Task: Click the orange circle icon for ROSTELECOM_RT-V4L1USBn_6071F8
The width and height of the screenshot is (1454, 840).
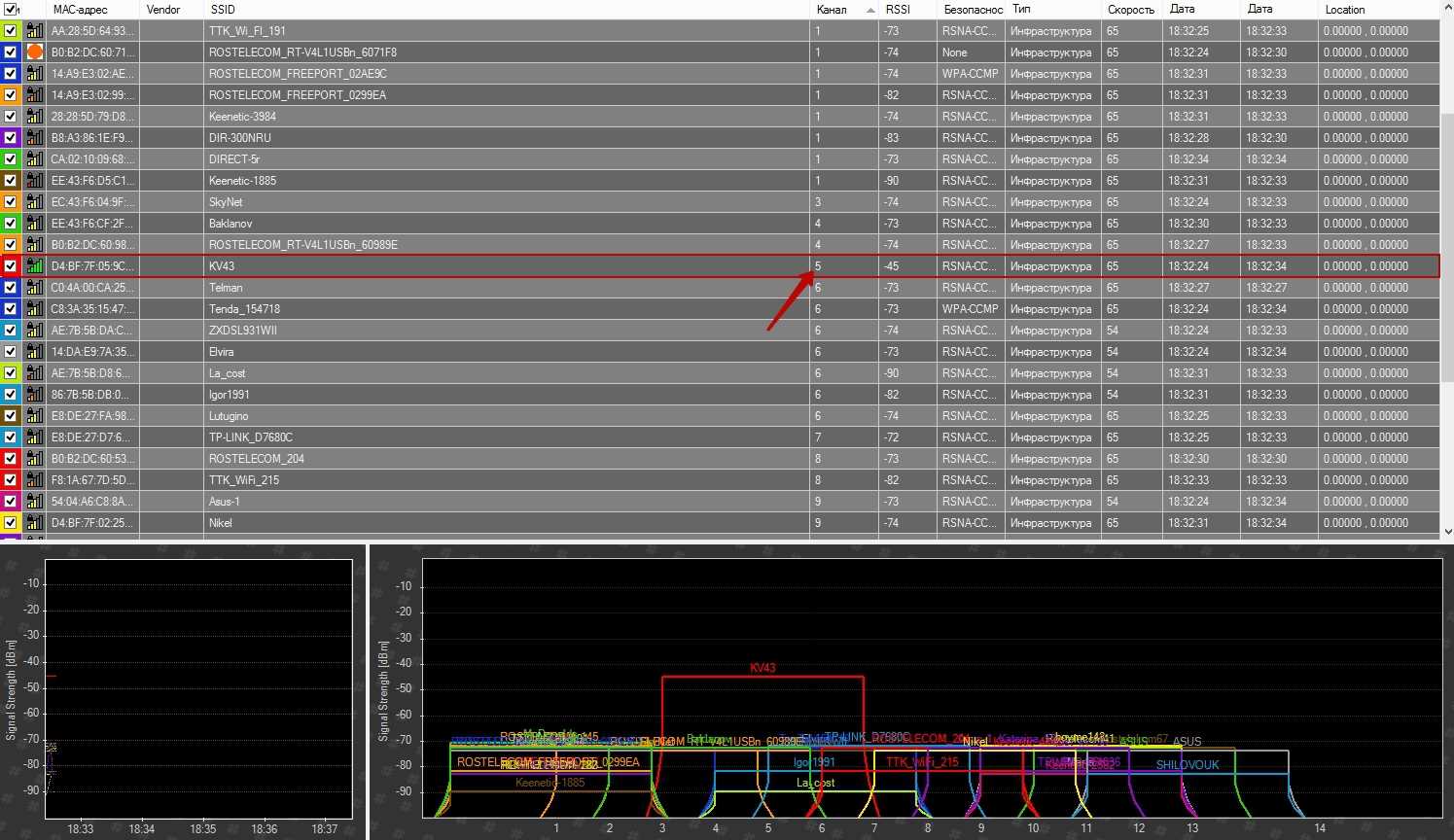Action: click(34, 52)
